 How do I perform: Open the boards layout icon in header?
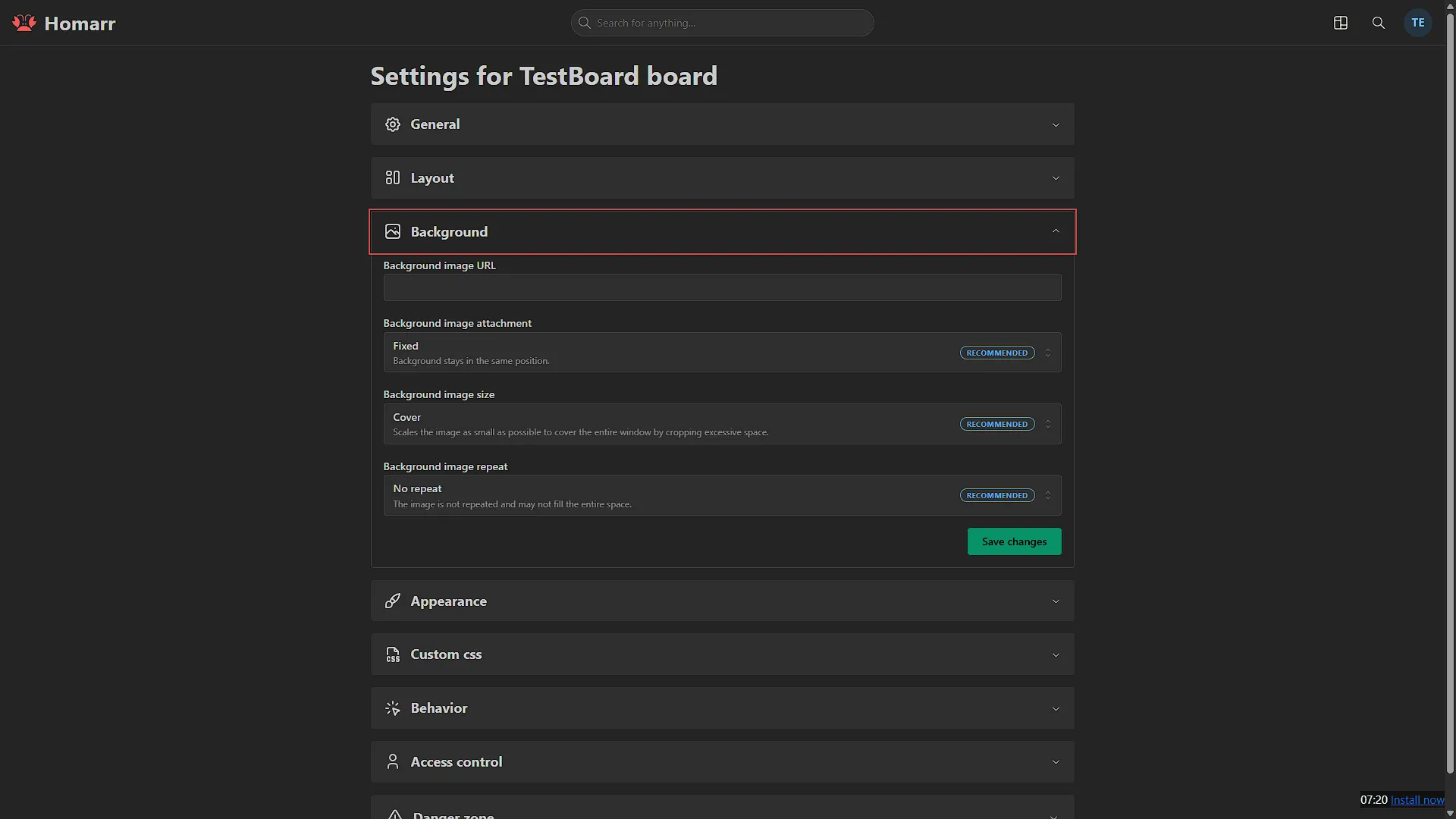point(1341,23)
